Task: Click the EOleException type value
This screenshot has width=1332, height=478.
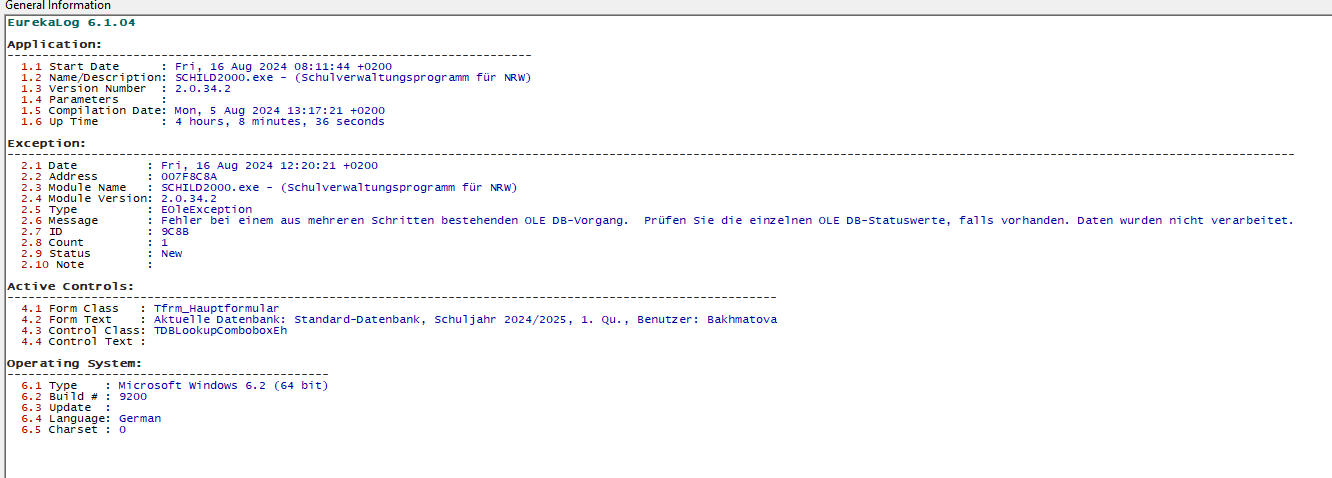Action: pos(207,210)
